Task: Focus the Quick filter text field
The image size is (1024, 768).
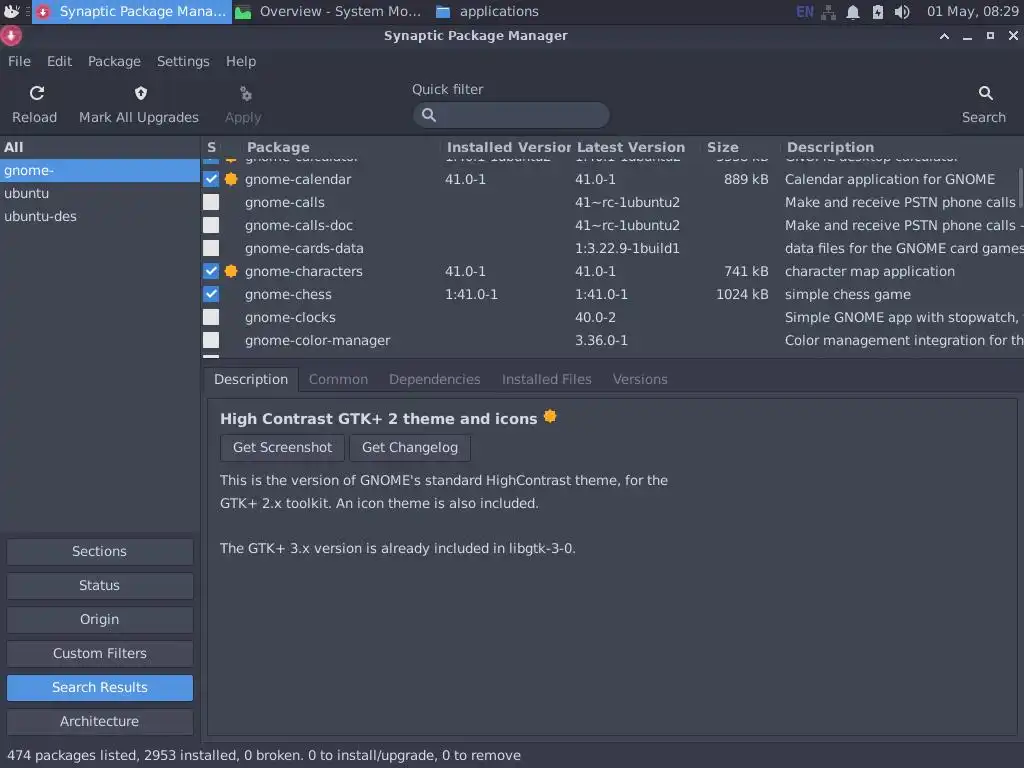Action: pos(511,115)
